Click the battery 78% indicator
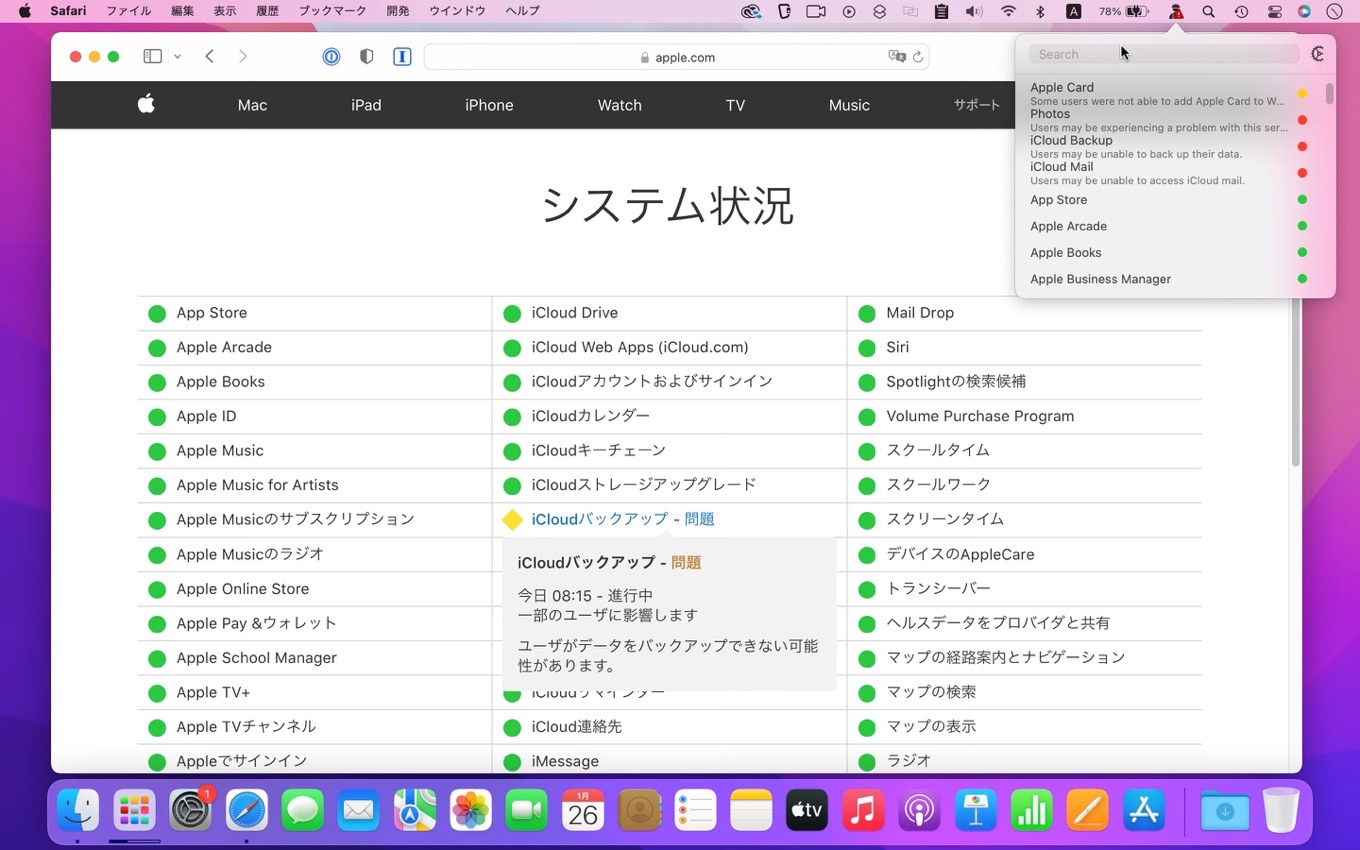Image resolution: width=1360 pixels, height=850 pixels. click(1123, 12)
